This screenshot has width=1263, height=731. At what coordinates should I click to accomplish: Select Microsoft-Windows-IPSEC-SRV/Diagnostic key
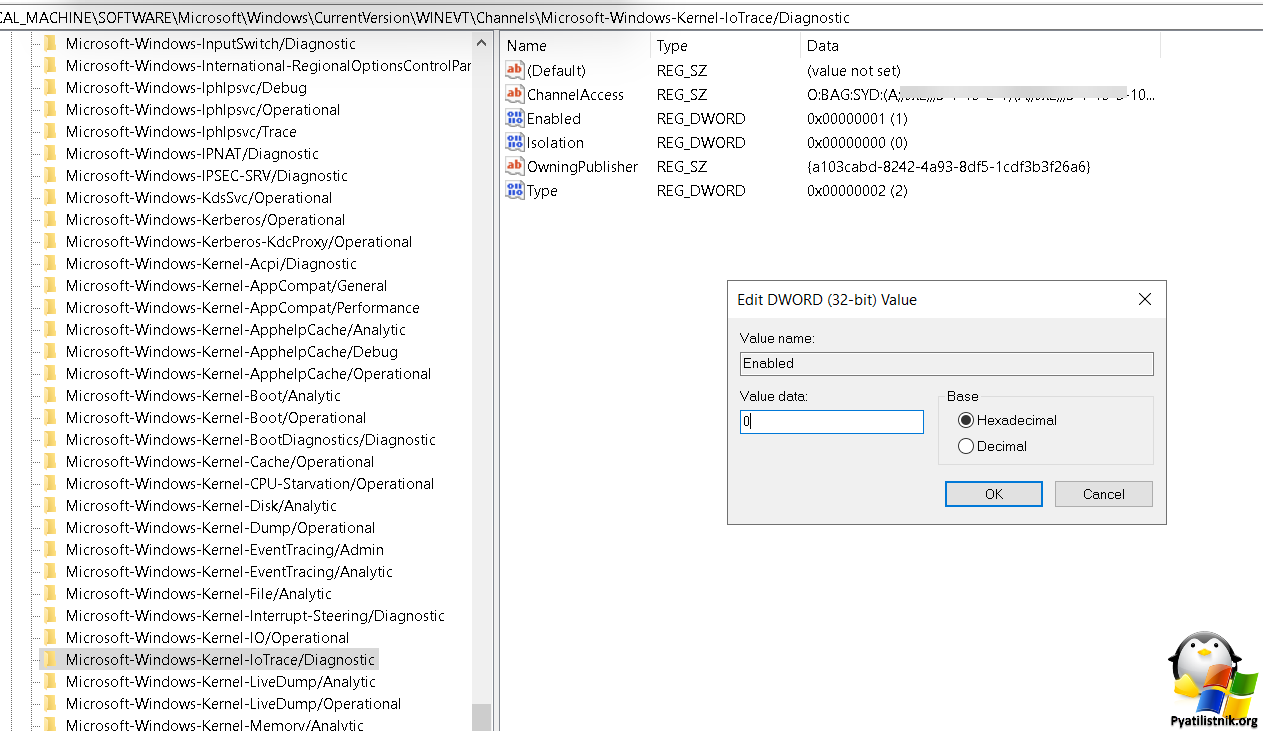pyautogui.click(x=207, y=176)
